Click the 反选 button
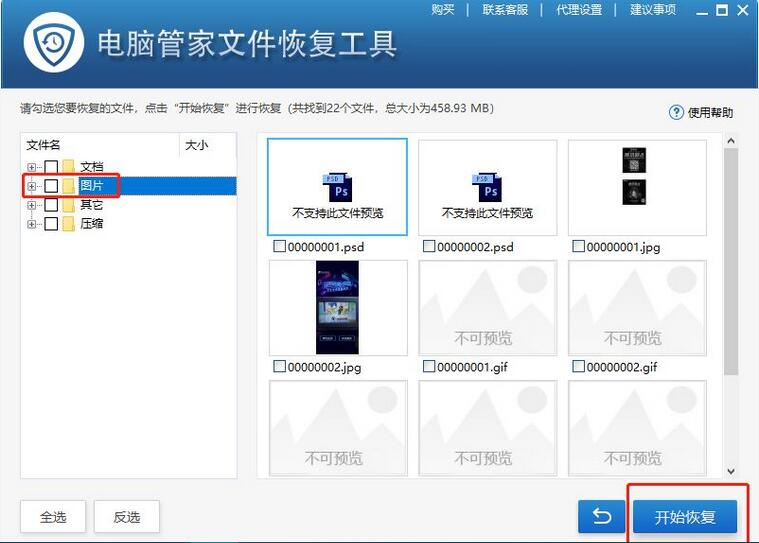This screenshot has height=543, width=759. coord(127,517)
